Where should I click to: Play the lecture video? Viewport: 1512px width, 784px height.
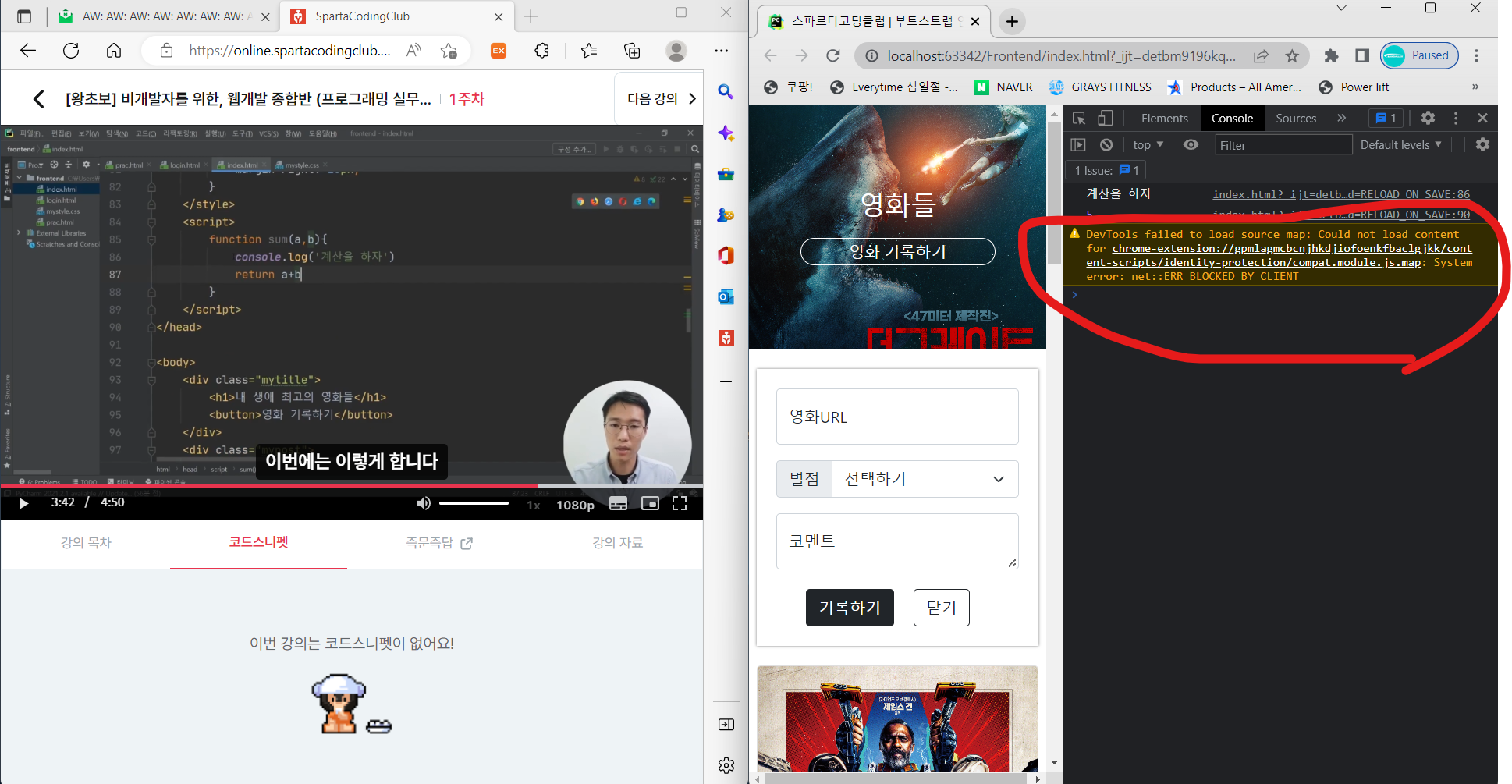coord(23,503)
